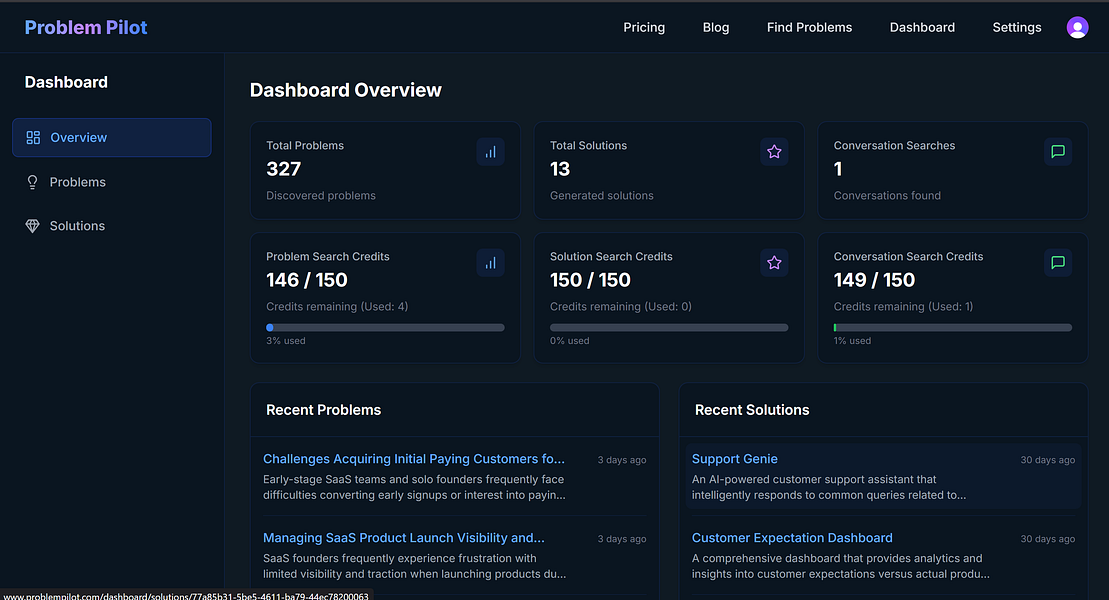Click the Total Problems stat card

click(x=385, y=171)
